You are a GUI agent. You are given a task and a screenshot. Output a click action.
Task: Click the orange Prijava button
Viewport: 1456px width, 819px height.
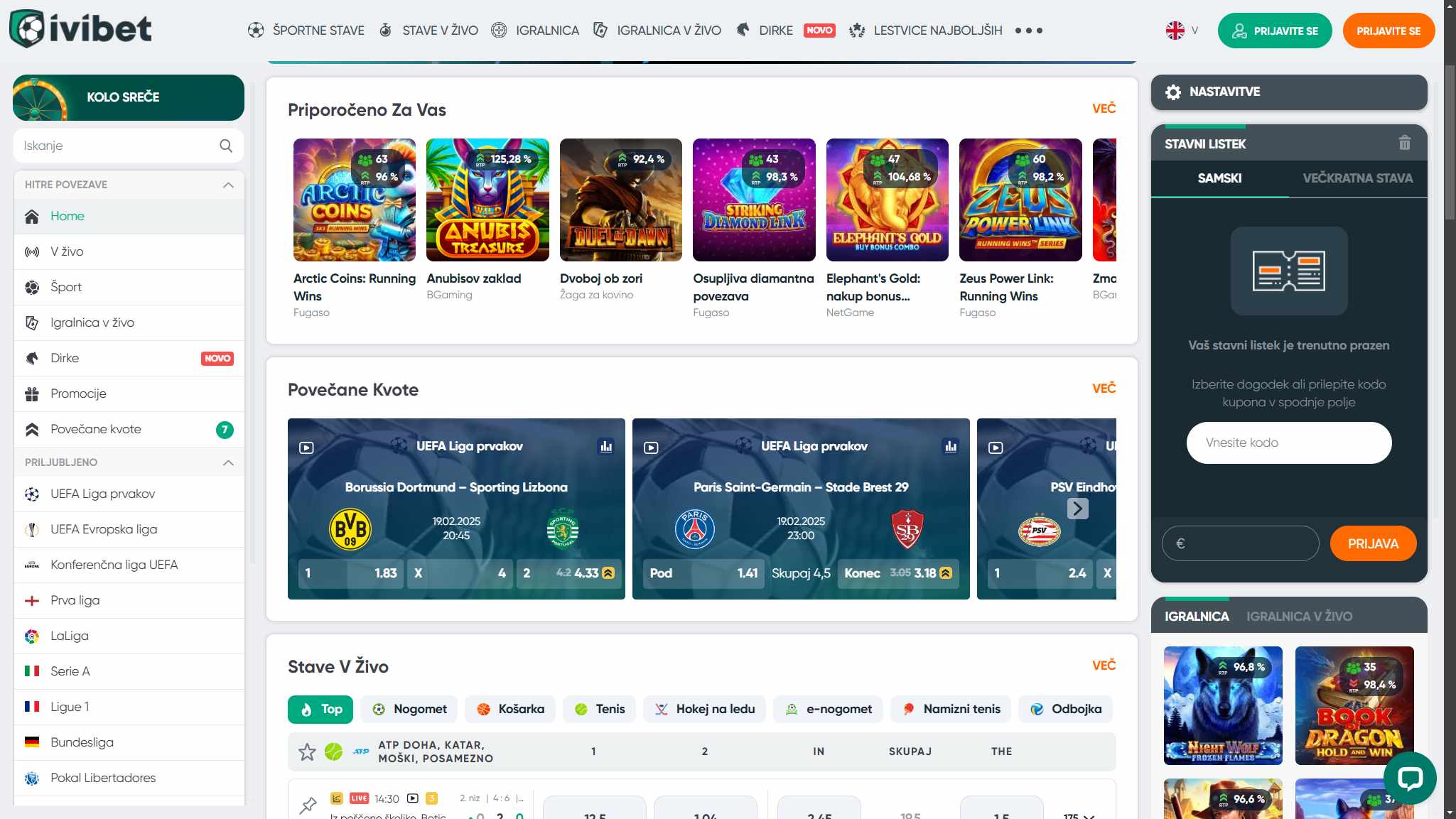(x=1373, y=544)
